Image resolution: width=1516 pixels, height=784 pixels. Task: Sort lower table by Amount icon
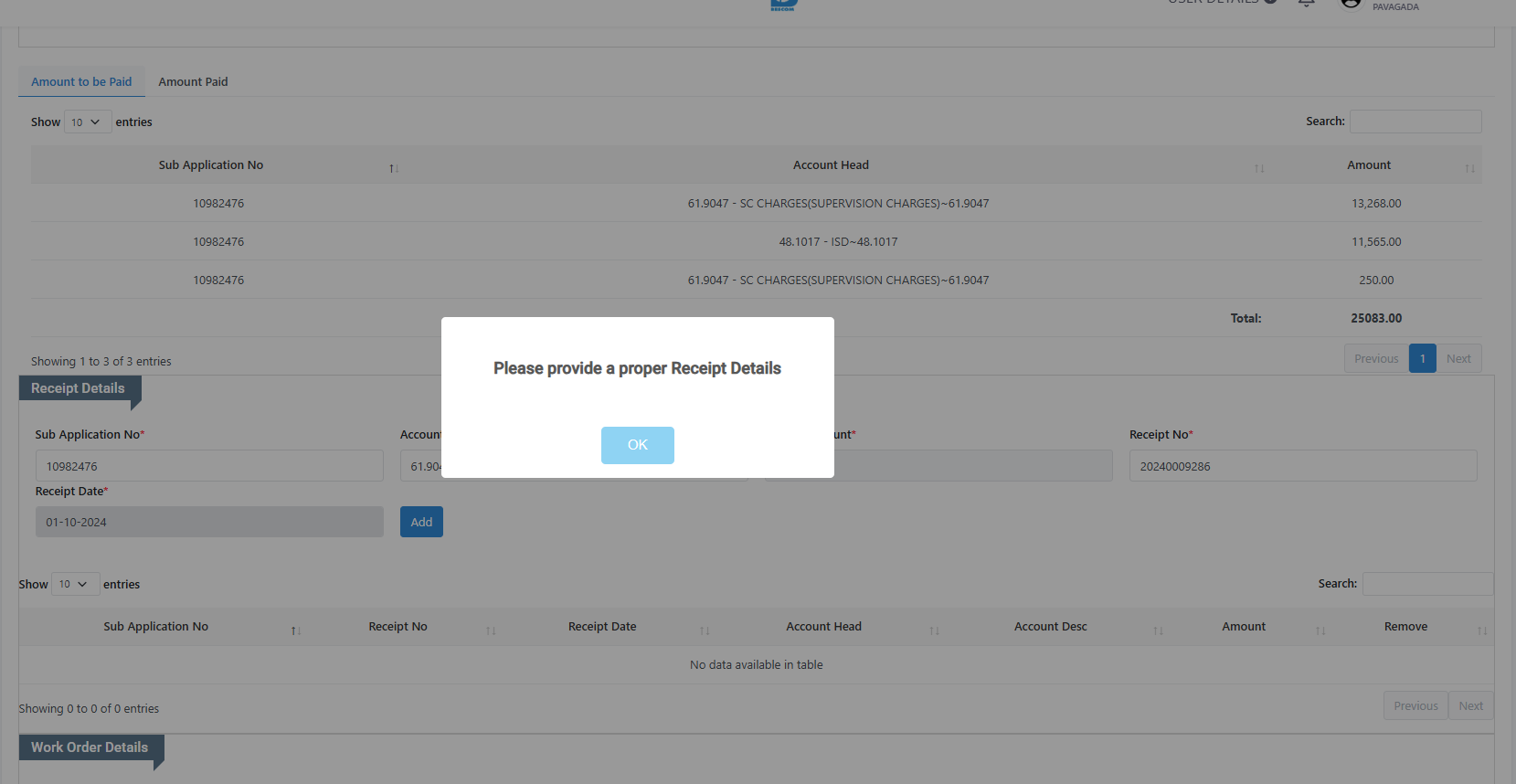1320,630
